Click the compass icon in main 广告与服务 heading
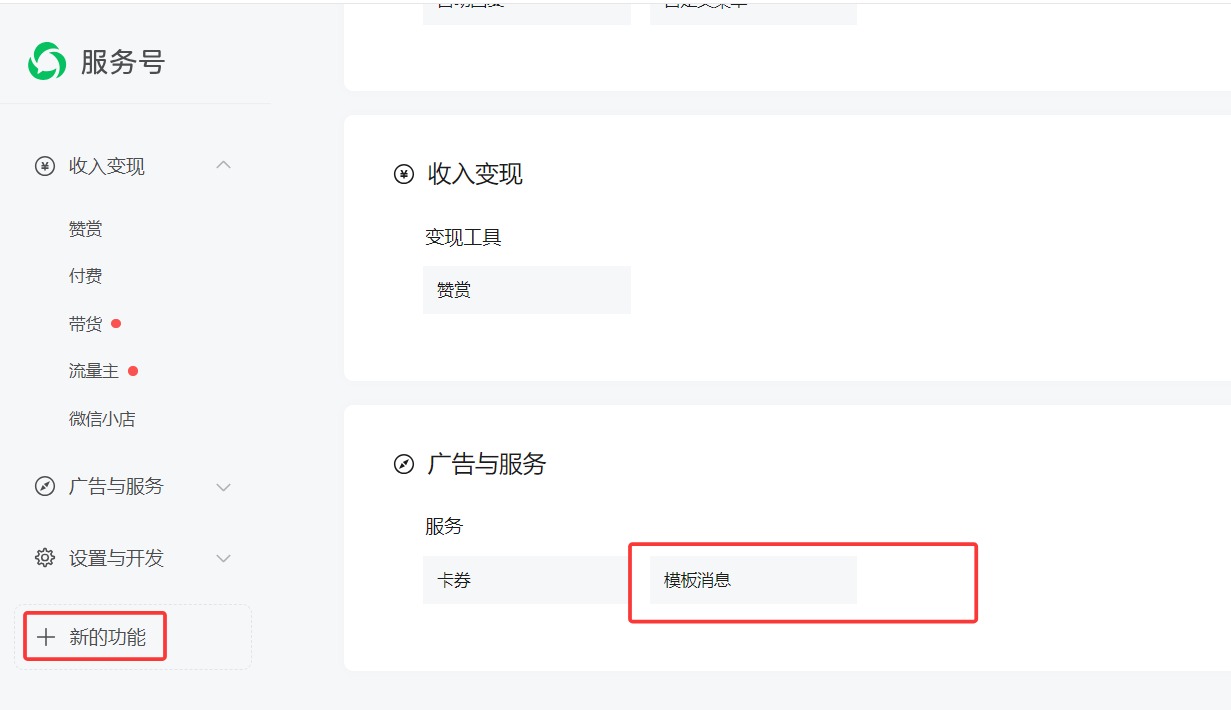 [x=404, y=464]
